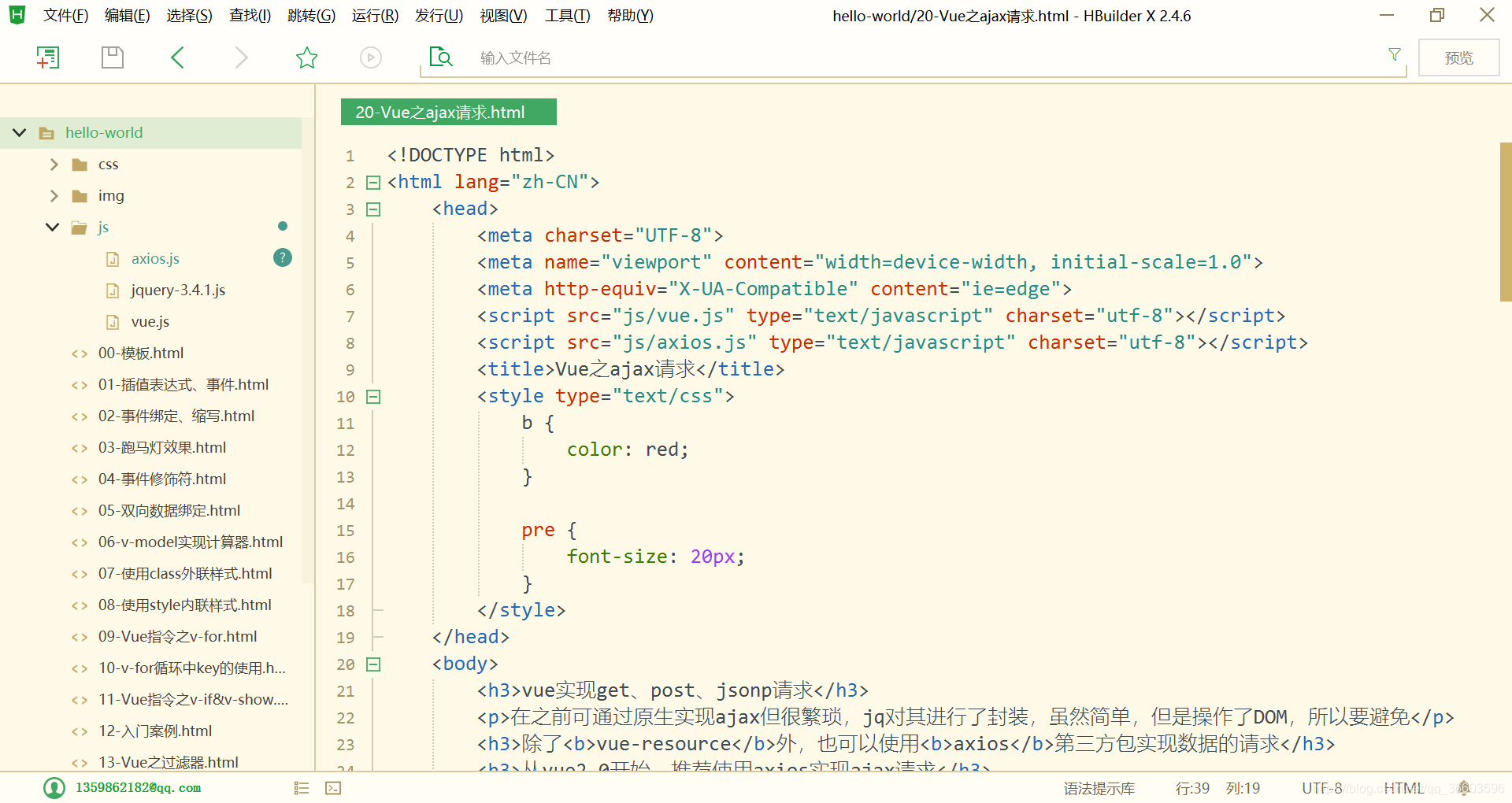Open the 11-Vue指令之v-if&v-show file
This screenshot has width=1512, height=803.
pyautogui.click(x=194, y=700)
